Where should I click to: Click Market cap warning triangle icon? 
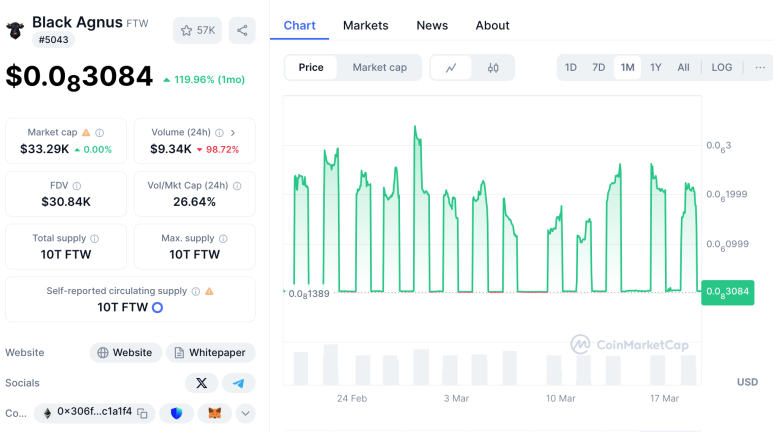click(86, 133)
